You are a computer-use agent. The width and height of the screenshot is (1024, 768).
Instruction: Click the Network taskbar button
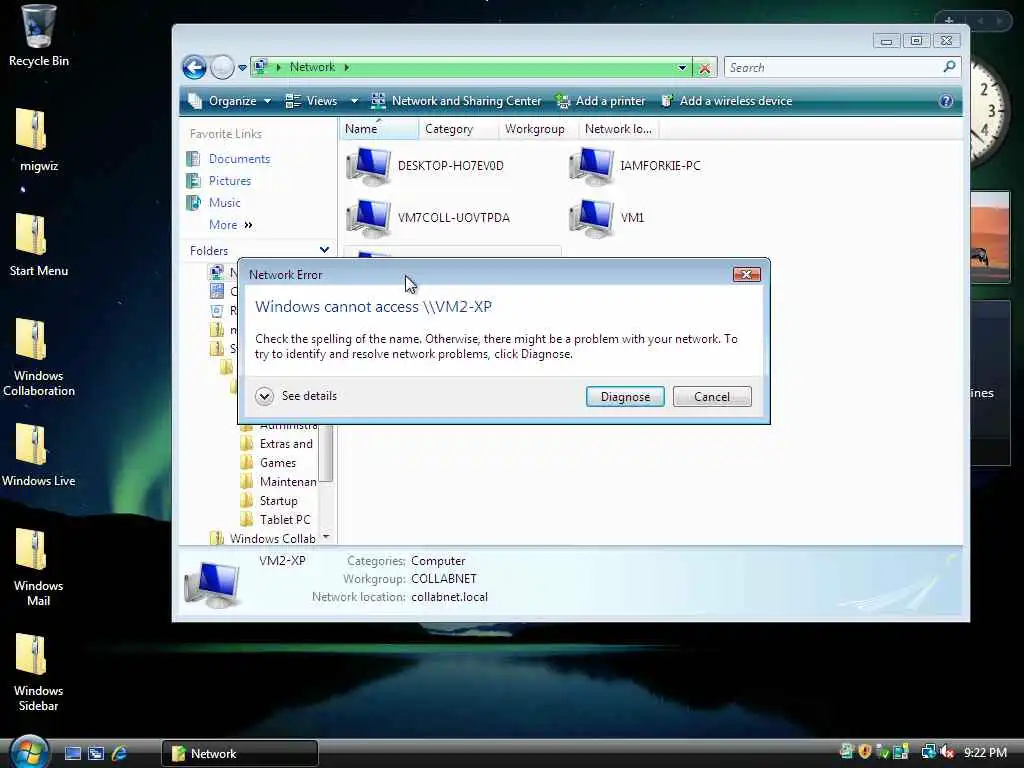[x=239, y=754]
